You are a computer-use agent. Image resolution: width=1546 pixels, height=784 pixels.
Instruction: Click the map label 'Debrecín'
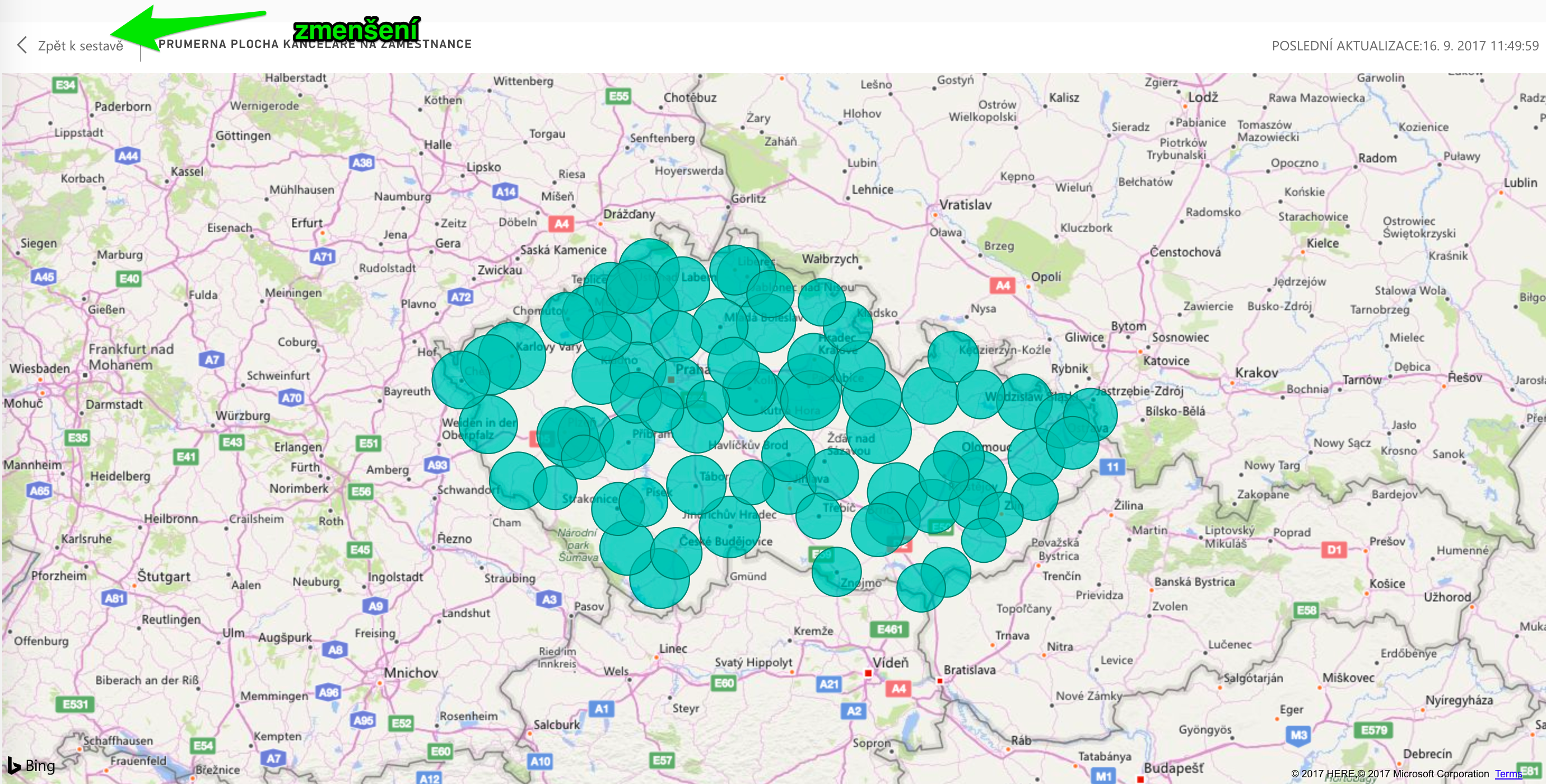[x=1427, y=754]
